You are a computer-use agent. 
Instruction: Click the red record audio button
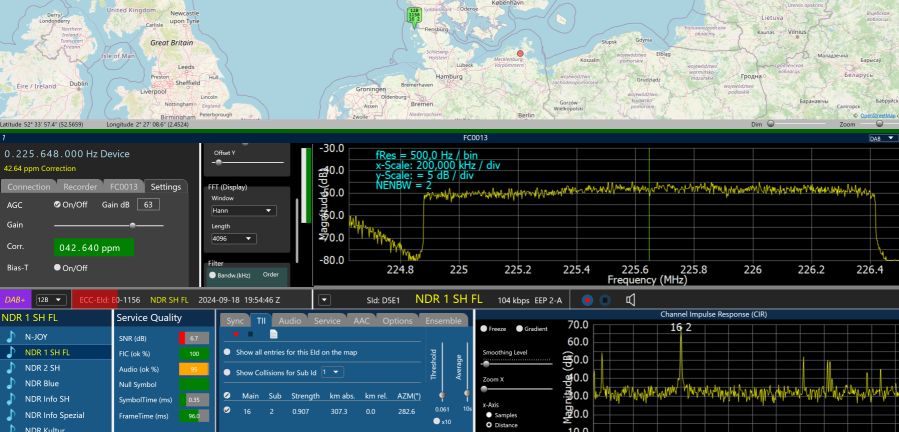pos(587,299)
